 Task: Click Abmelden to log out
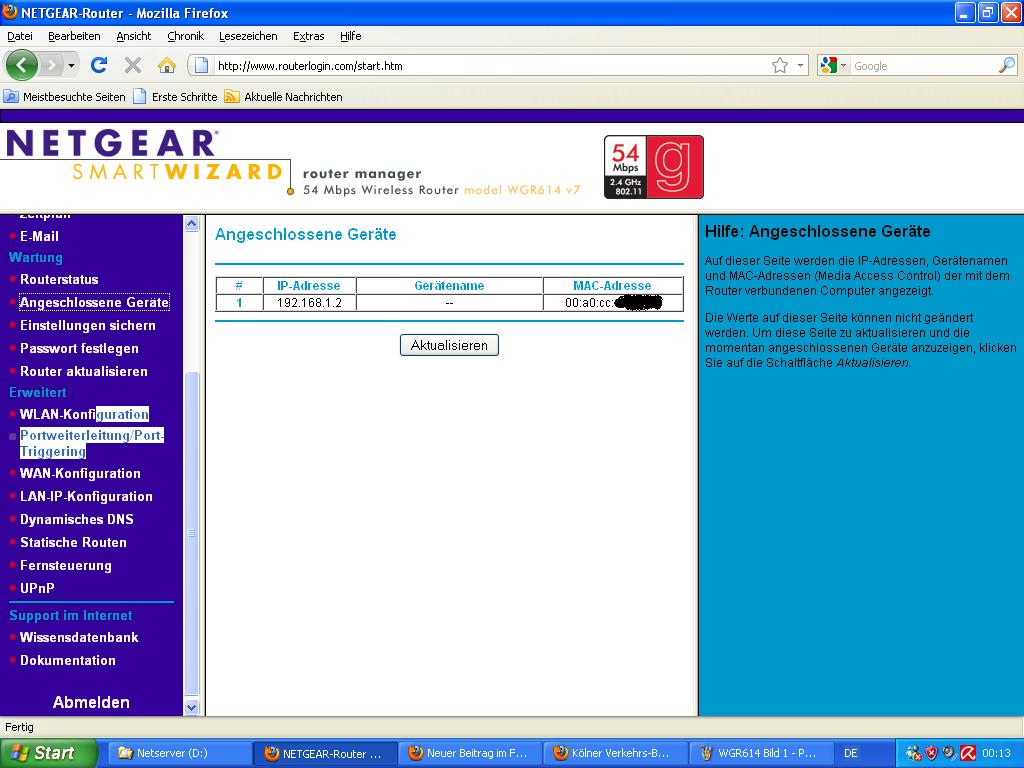[91, 702]
